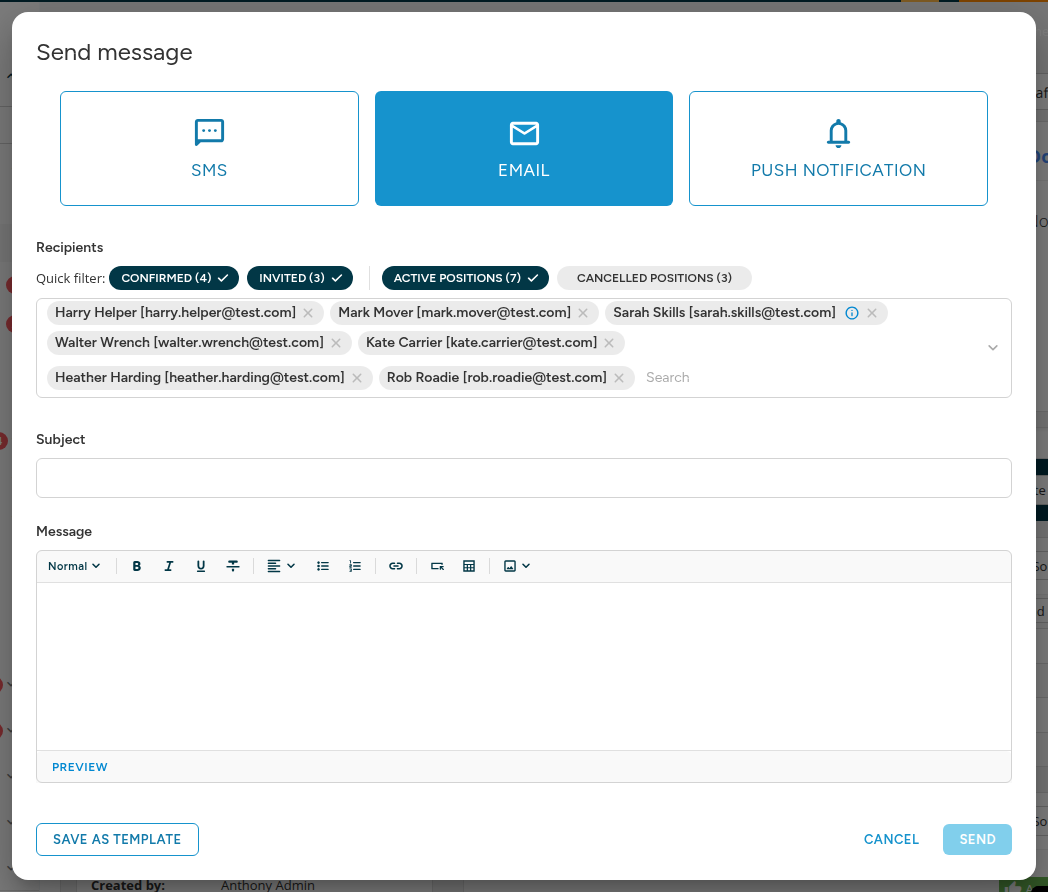This screenshot has height=892, width=1048.
Task: Click the insert button icon in toolbar
Action: pyautogui.click(x=437, y=566)
